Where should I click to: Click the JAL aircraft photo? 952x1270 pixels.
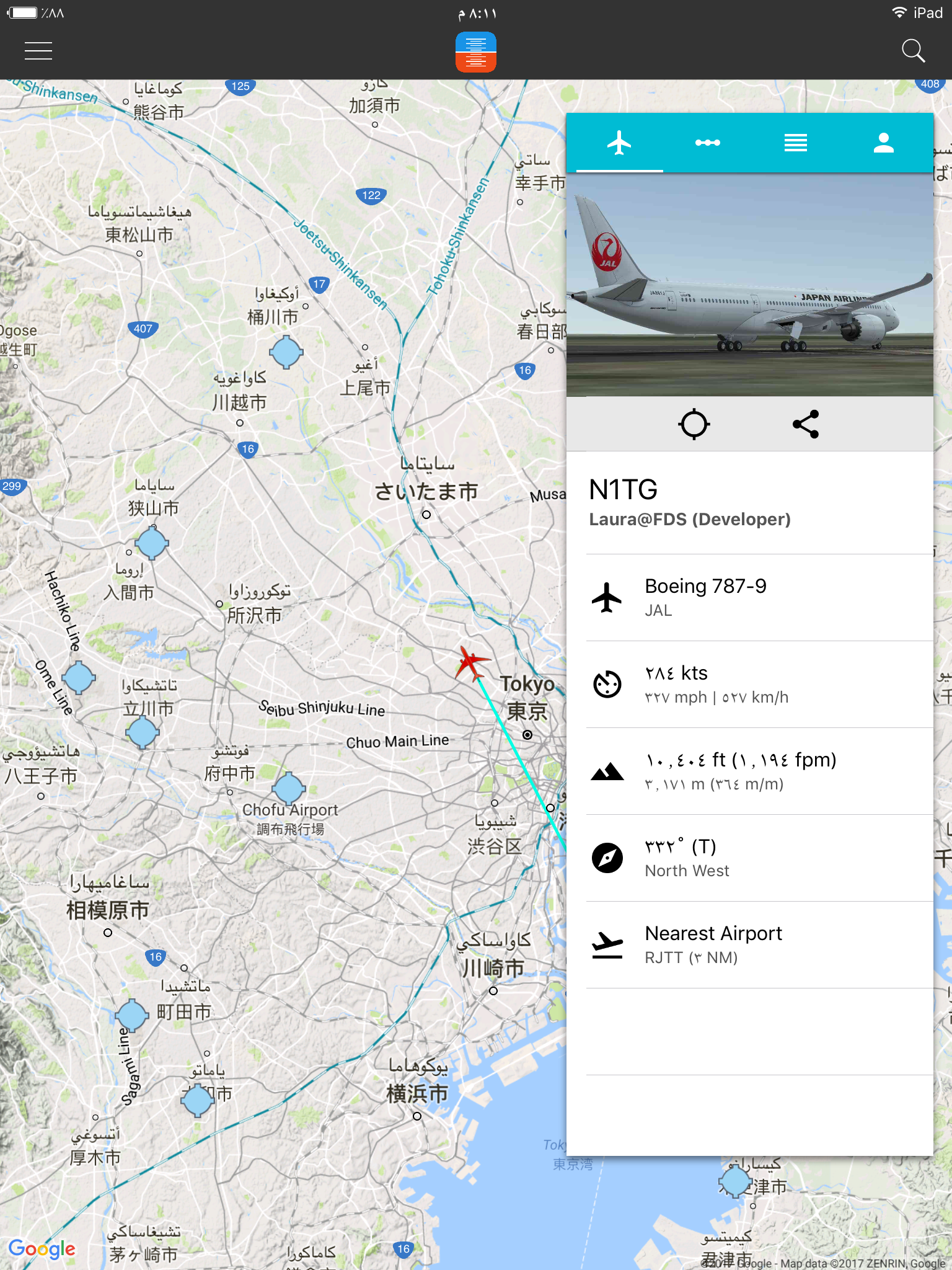tap(750, 285)
